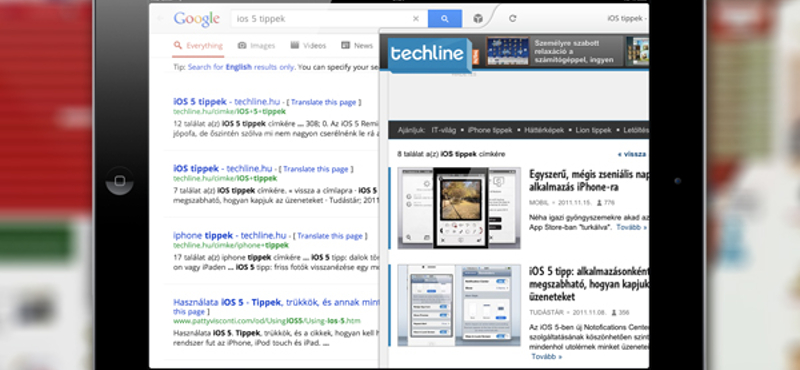Click the techline.hu/cimke/iOS+5+tippek green URL
The image size is (800, 370).
pos(229,111)
